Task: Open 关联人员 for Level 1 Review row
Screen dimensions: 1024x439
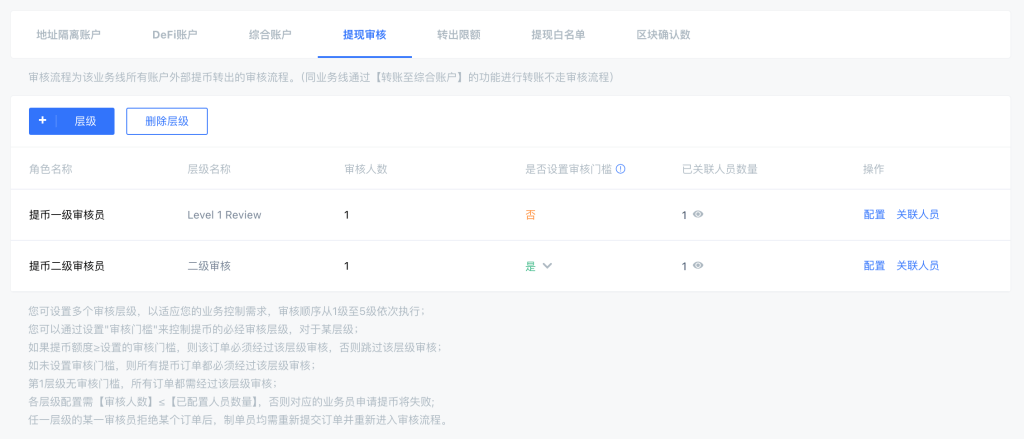Action: pyautogui.click(x=917, y=214)
